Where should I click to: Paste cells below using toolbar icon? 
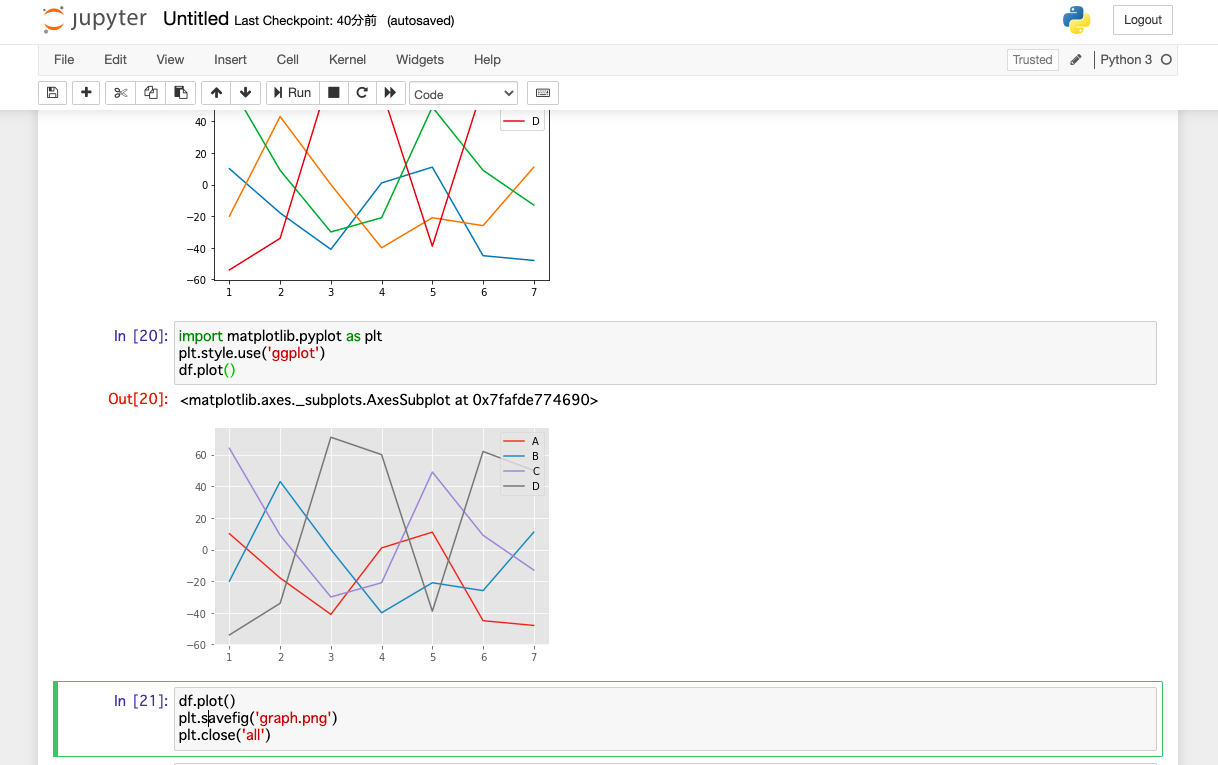point(180,93)
